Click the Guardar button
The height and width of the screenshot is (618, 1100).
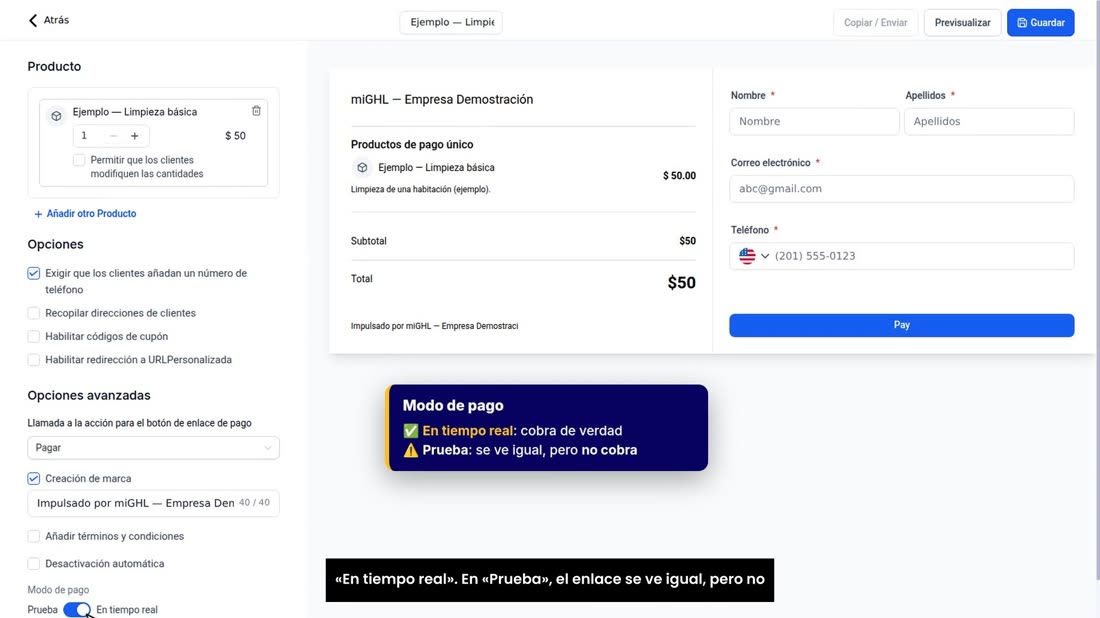point(1040,22)
